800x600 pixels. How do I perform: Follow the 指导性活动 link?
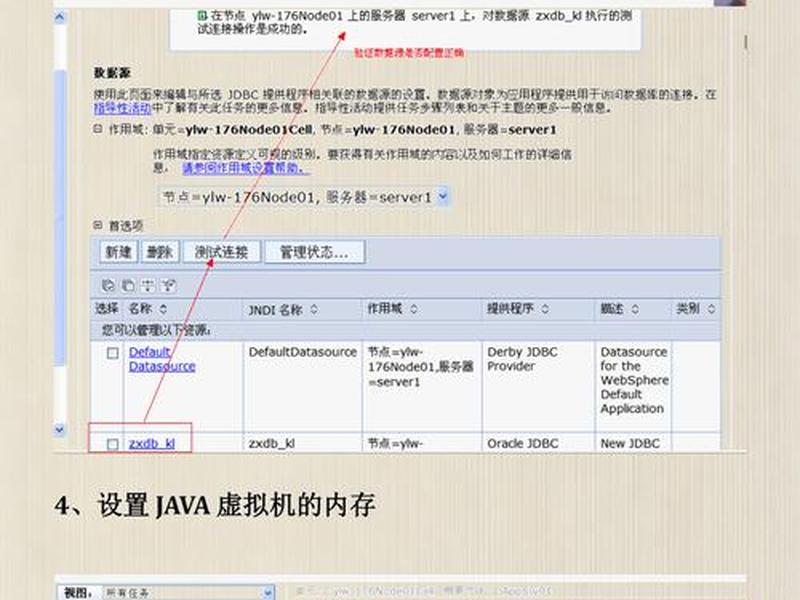122,108
